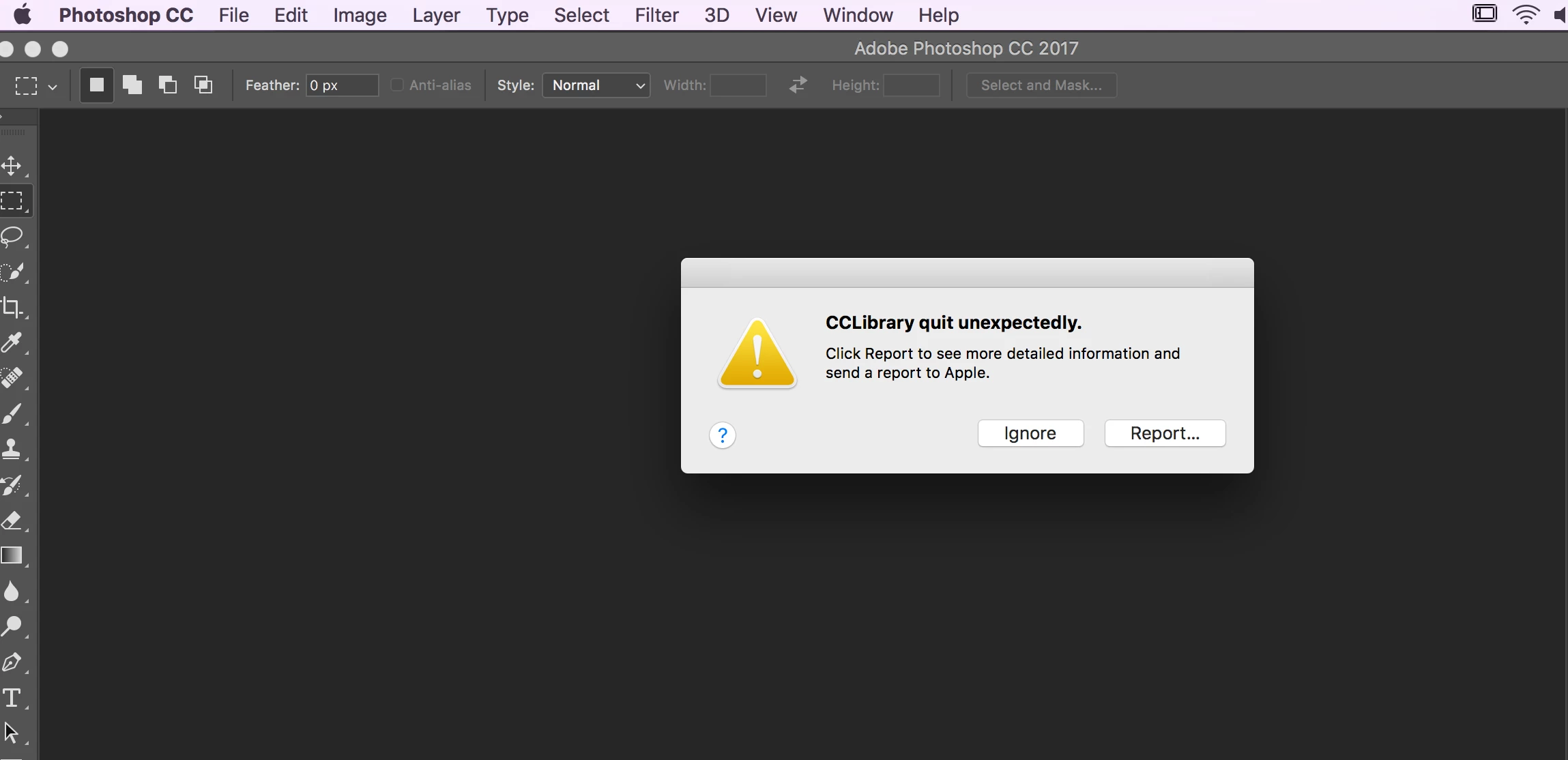
Task: Select the Move tool
Action: point(12,166)
